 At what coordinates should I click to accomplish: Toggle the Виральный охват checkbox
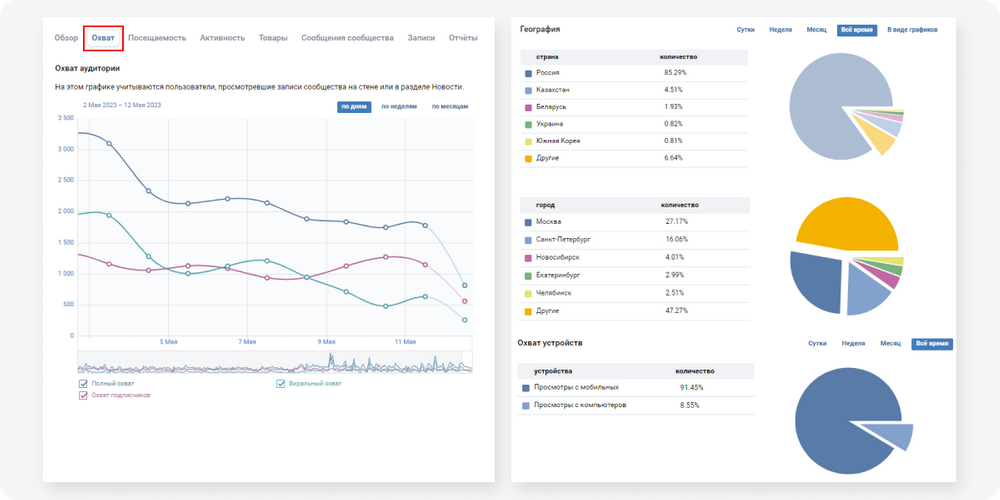pos(282,383)
